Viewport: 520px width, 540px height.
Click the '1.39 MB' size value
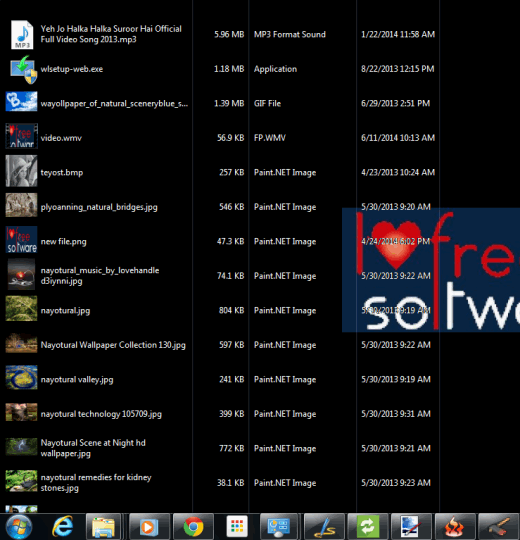[x=229, y=103]
